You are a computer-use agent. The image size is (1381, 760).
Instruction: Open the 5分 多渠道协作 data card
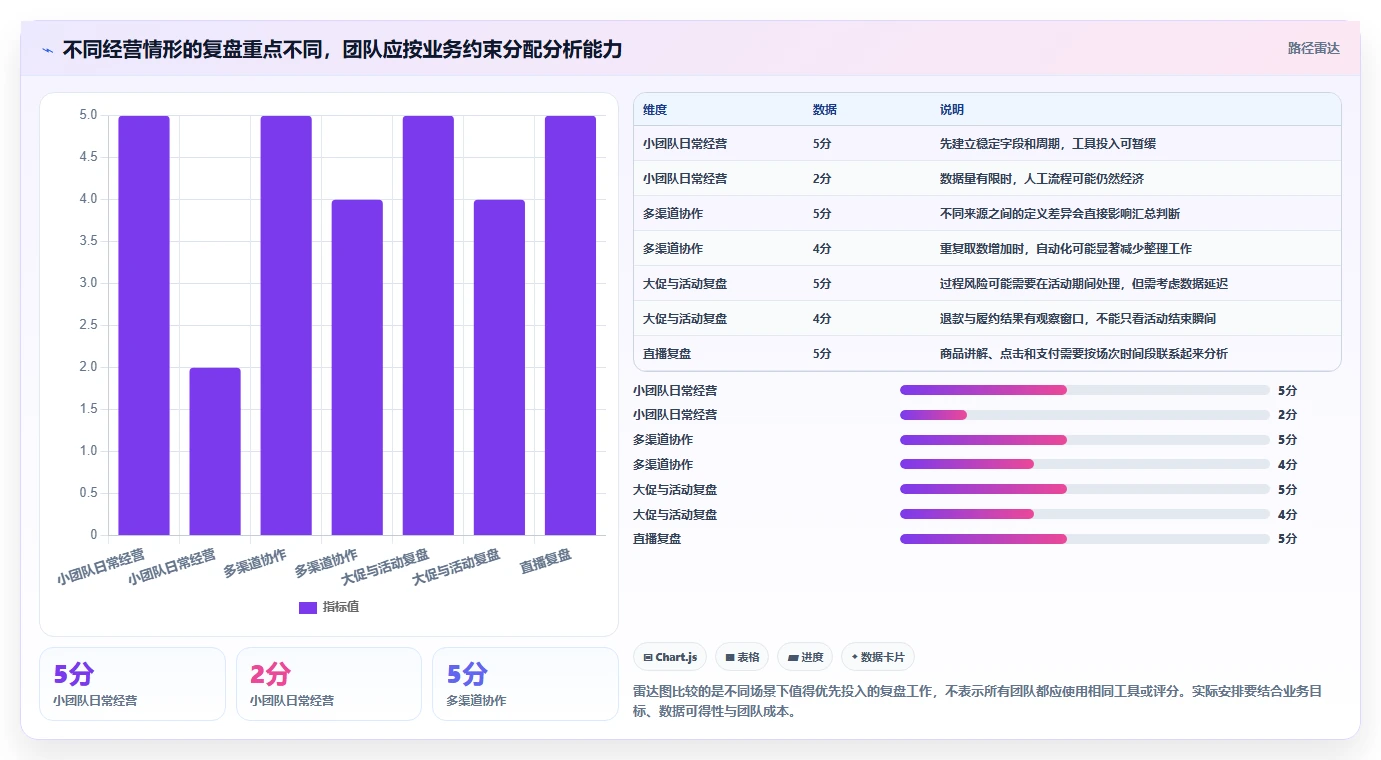coord(525,684)
